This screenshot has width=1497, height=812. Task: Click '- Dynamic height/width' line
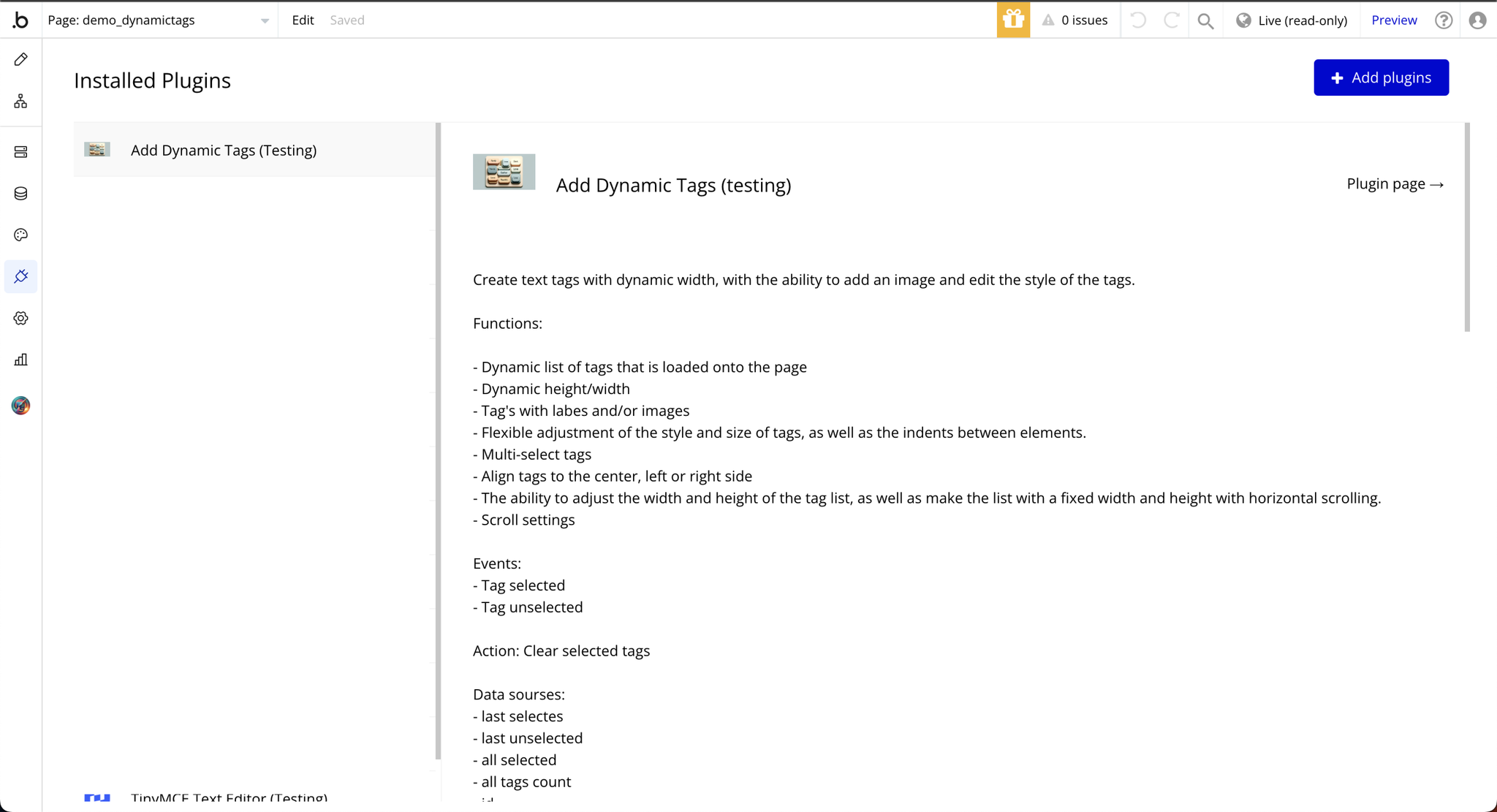pos(551,390)
